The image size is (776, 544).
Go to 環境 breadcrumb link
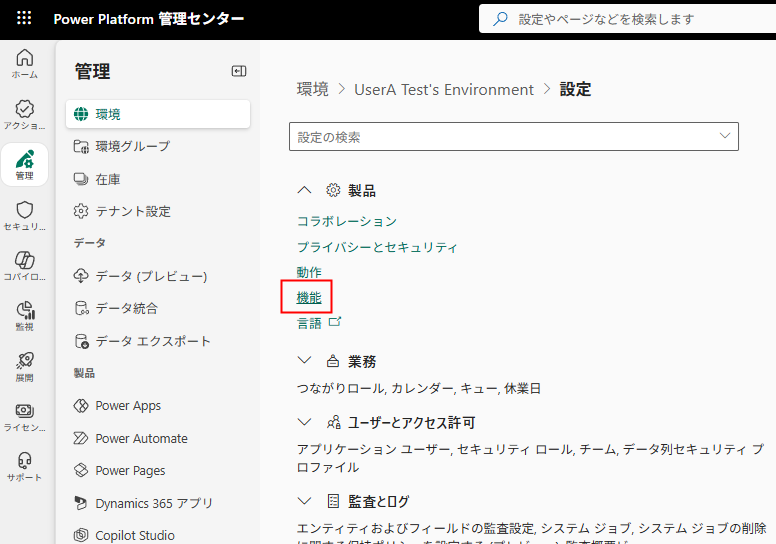(x=312, y=89)
